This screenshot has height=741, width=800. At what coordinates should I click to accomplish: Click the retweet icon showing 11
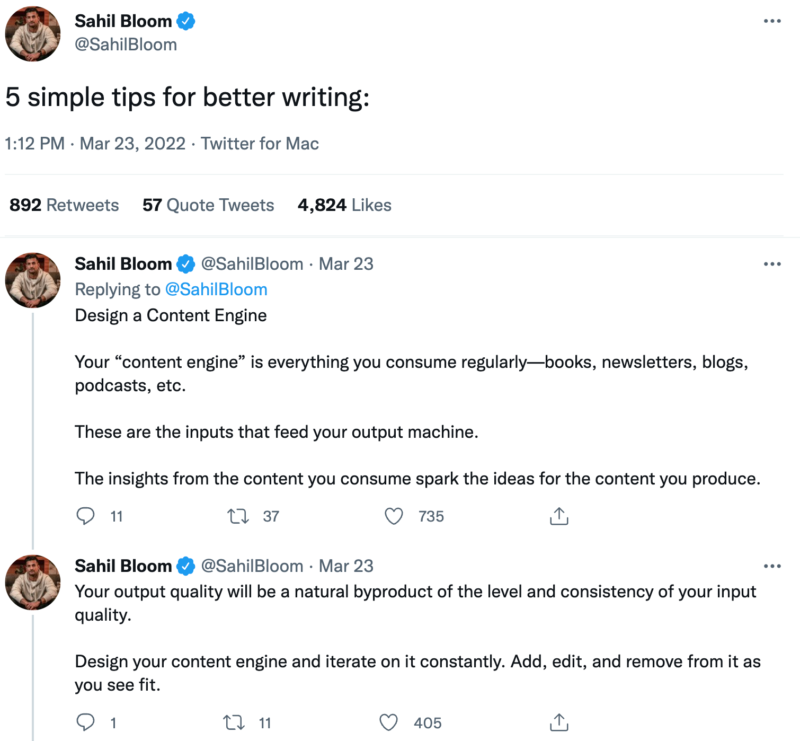[x=233, y=722]
